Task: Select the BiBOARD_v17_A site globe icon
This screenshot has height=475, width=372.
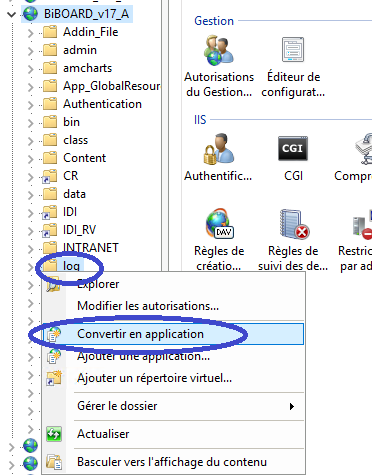Action: 31,14
